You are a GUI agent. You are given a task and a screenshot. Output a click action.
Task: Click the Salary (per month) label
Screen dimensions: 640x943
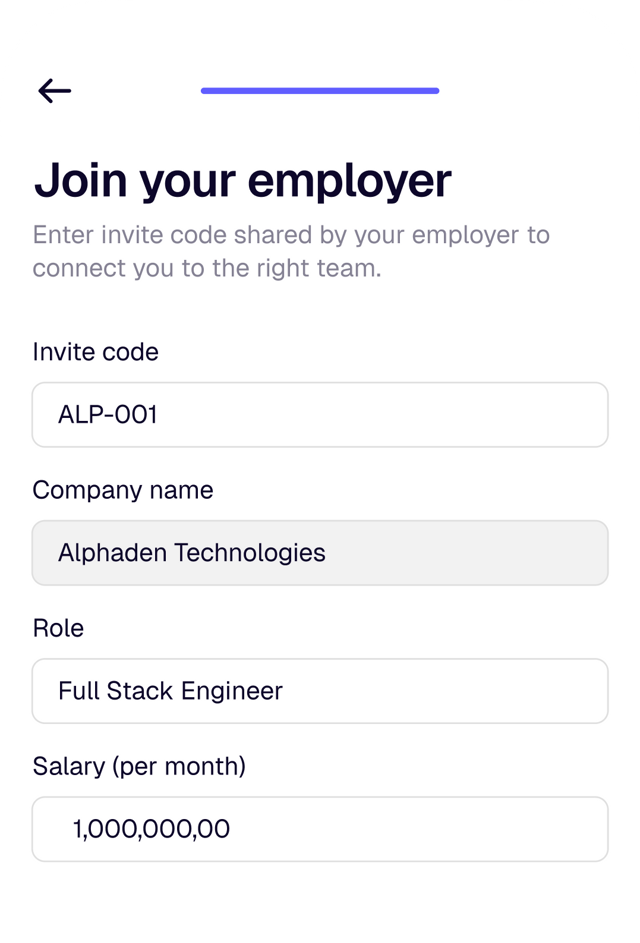(139, 766)
